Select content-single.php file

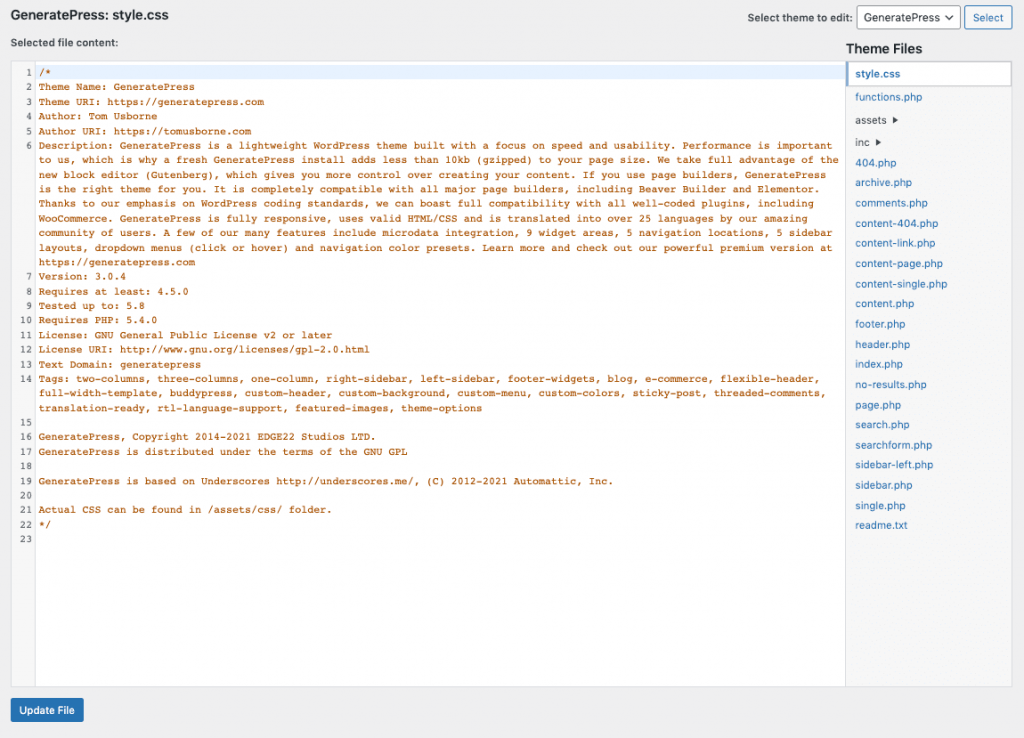(901, 284)
